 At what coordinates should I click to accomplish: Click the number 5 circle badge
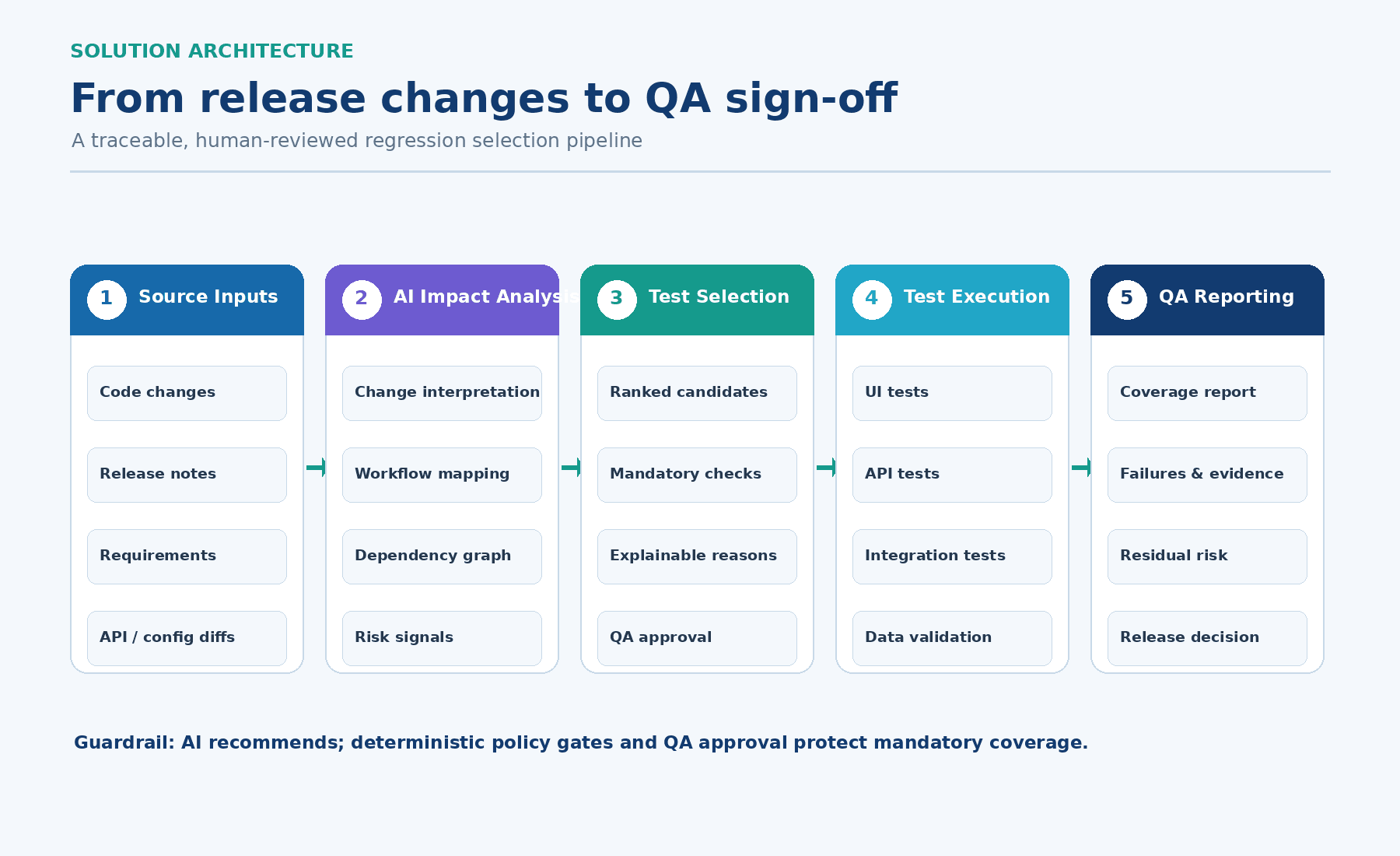coord(1127,300)
